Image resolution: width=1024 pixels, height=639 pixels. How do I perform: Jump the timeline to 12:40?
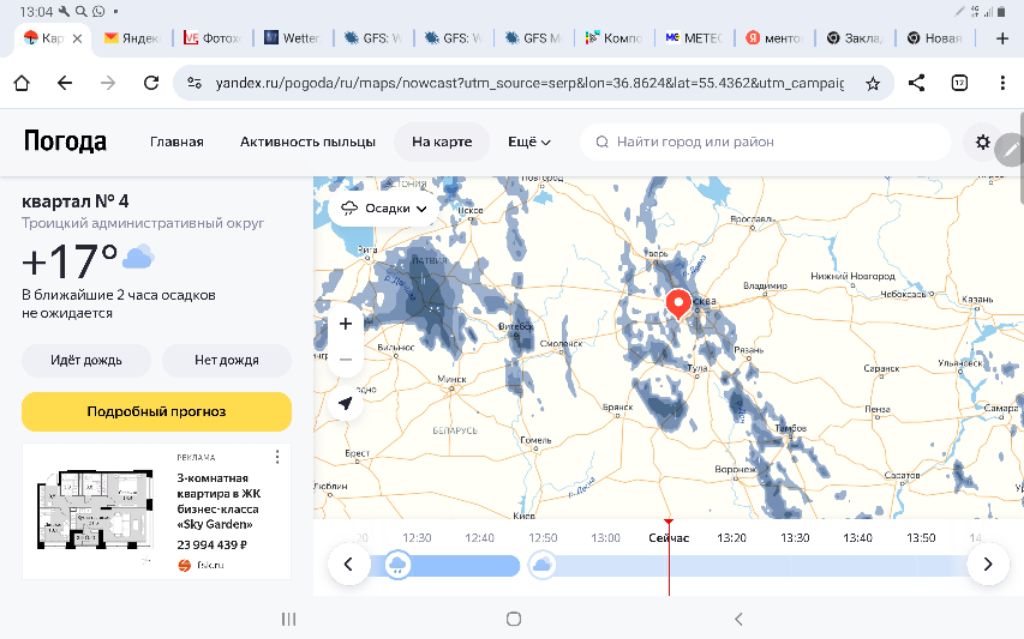[479, 538]
